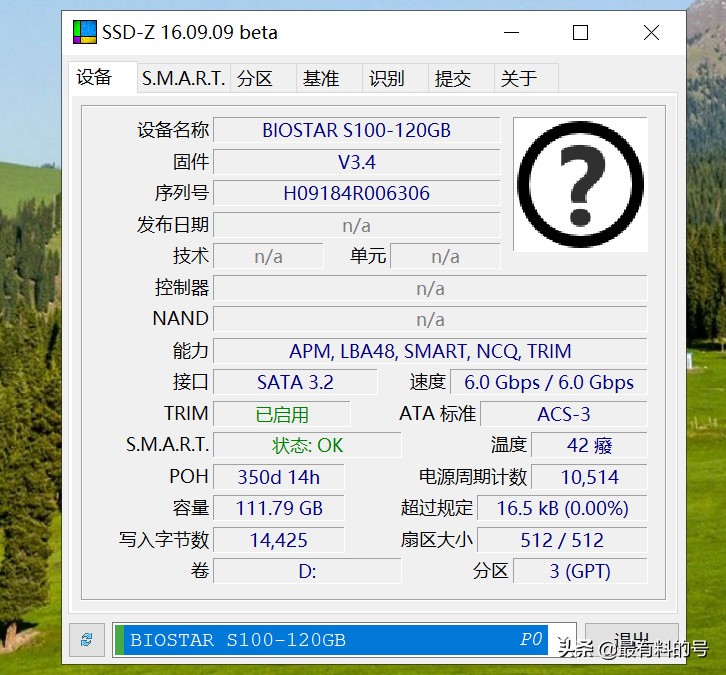Image resolution: width=726 pixels, height=675 pixels.
Task: Click TRIM status 已启用
Action: (x=282, y=414)
